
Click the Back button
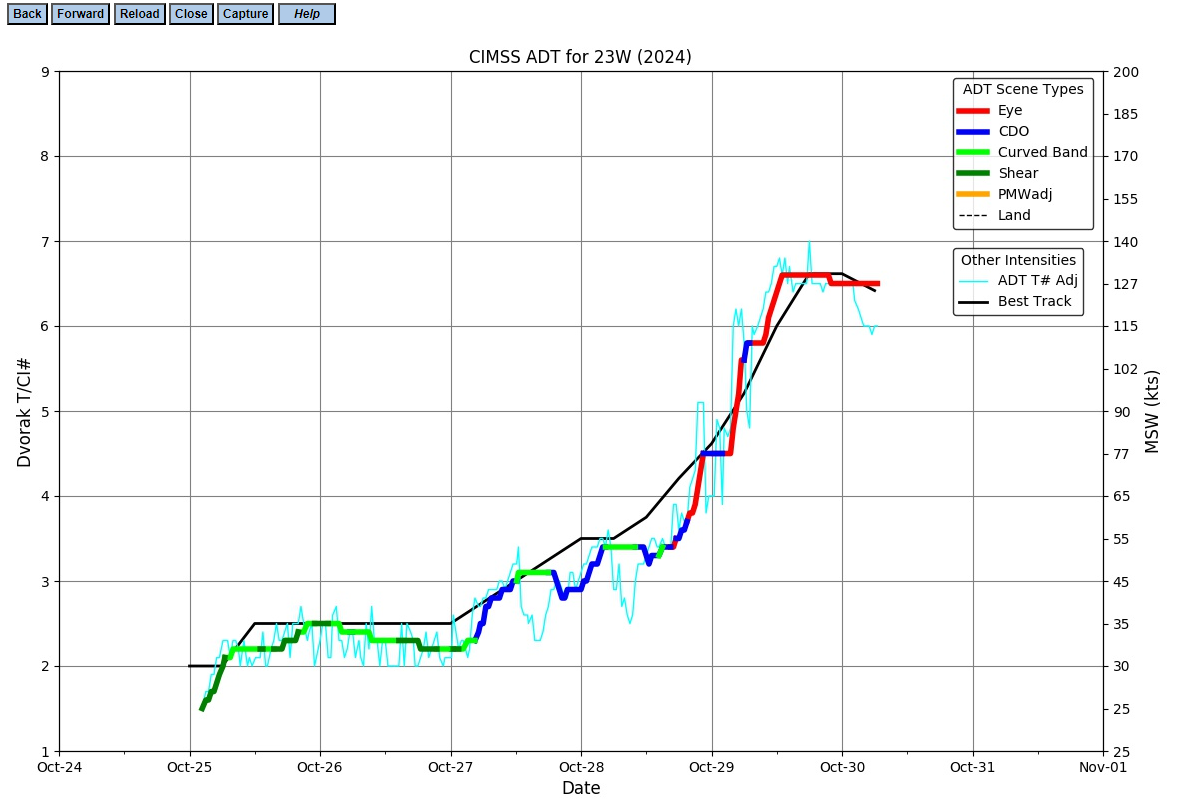28,14
